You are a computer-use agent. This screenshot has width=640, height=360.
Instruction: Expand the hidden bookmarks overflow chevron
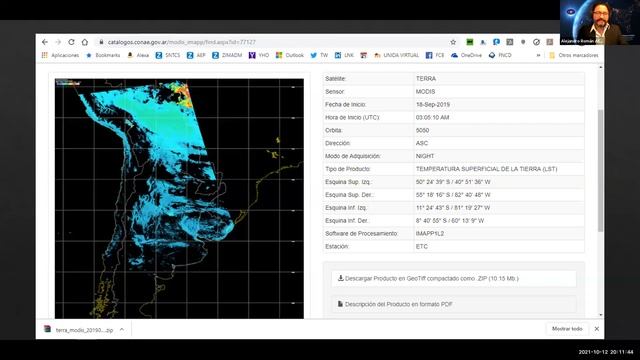538,55
